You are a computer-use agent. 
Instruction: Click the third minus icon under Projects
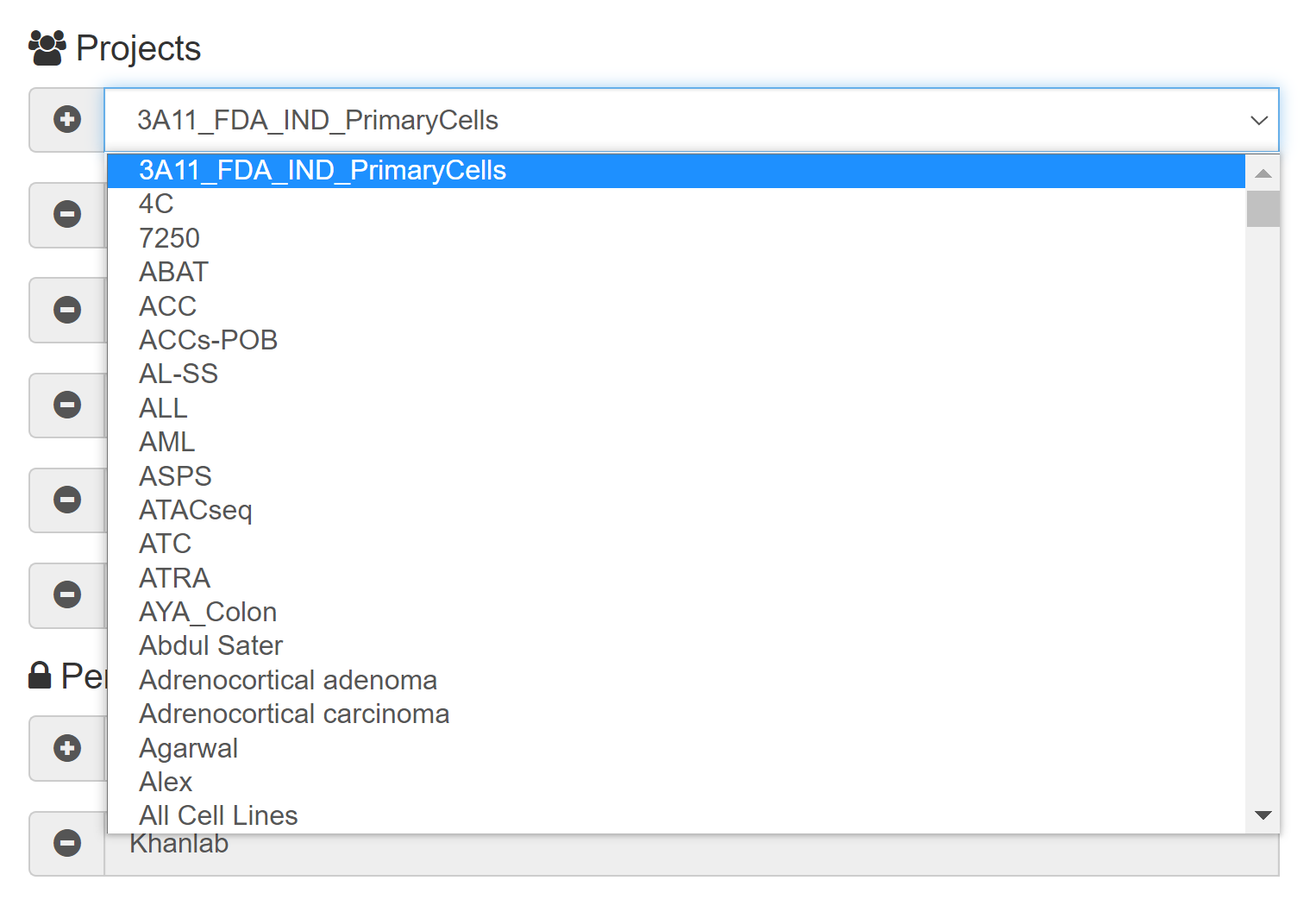point(67,405)
